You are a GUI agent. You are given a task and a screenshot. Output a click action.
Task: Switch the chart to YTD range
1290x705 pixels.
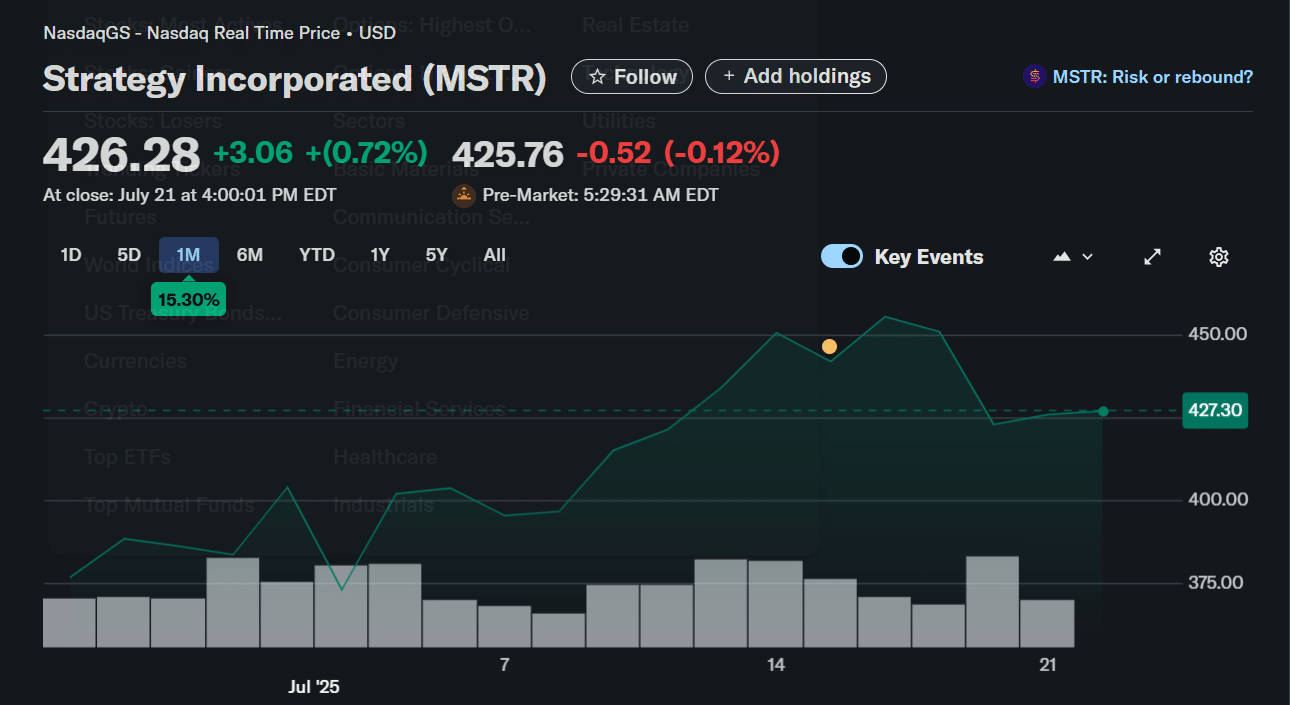pyautogui.click(x=317, y=255)
